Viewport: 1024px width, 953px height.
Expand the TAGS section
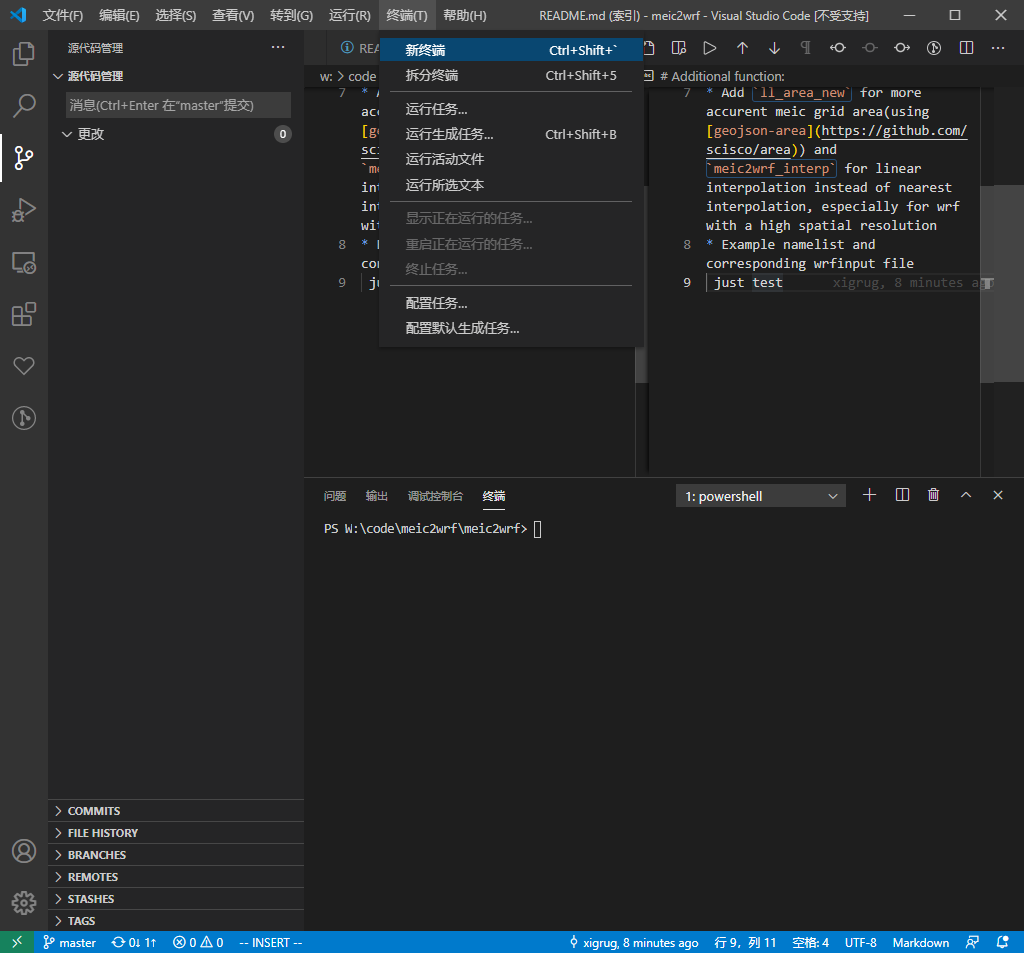[176, 921]
